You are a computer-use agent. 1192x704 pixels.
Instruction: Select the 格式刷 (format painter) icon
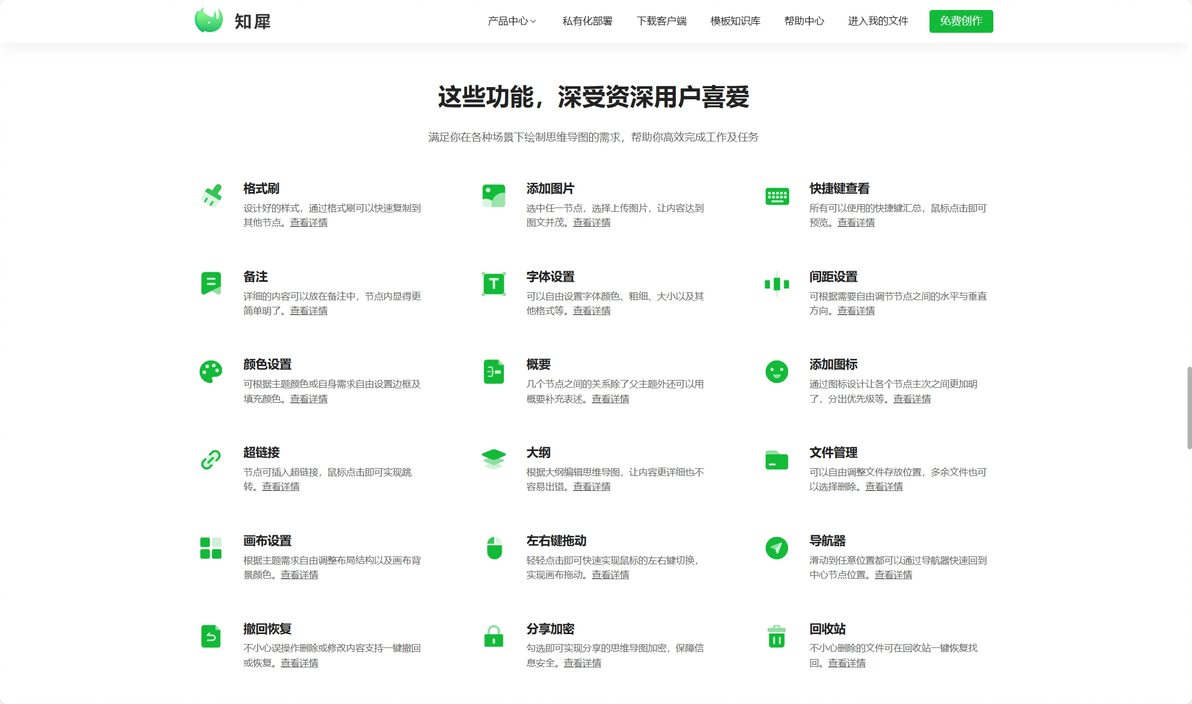[x=211, y=194]
